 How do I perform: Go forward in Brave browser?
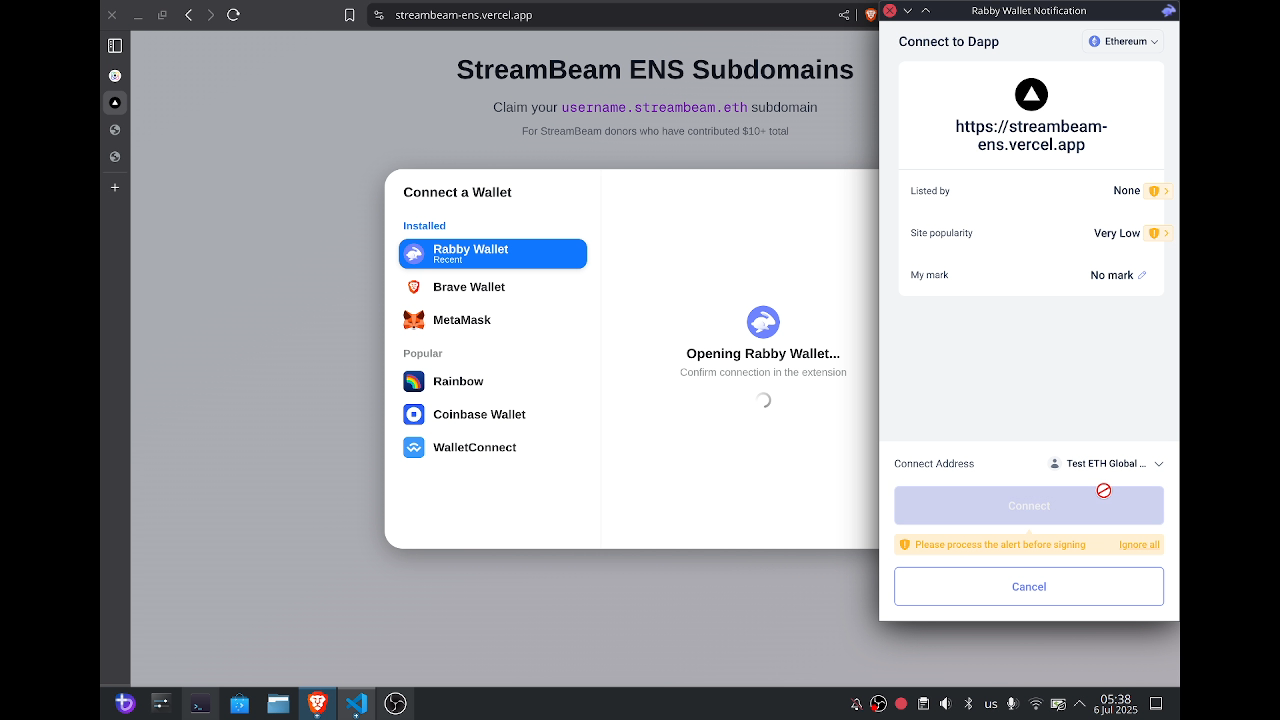[210, 15]
